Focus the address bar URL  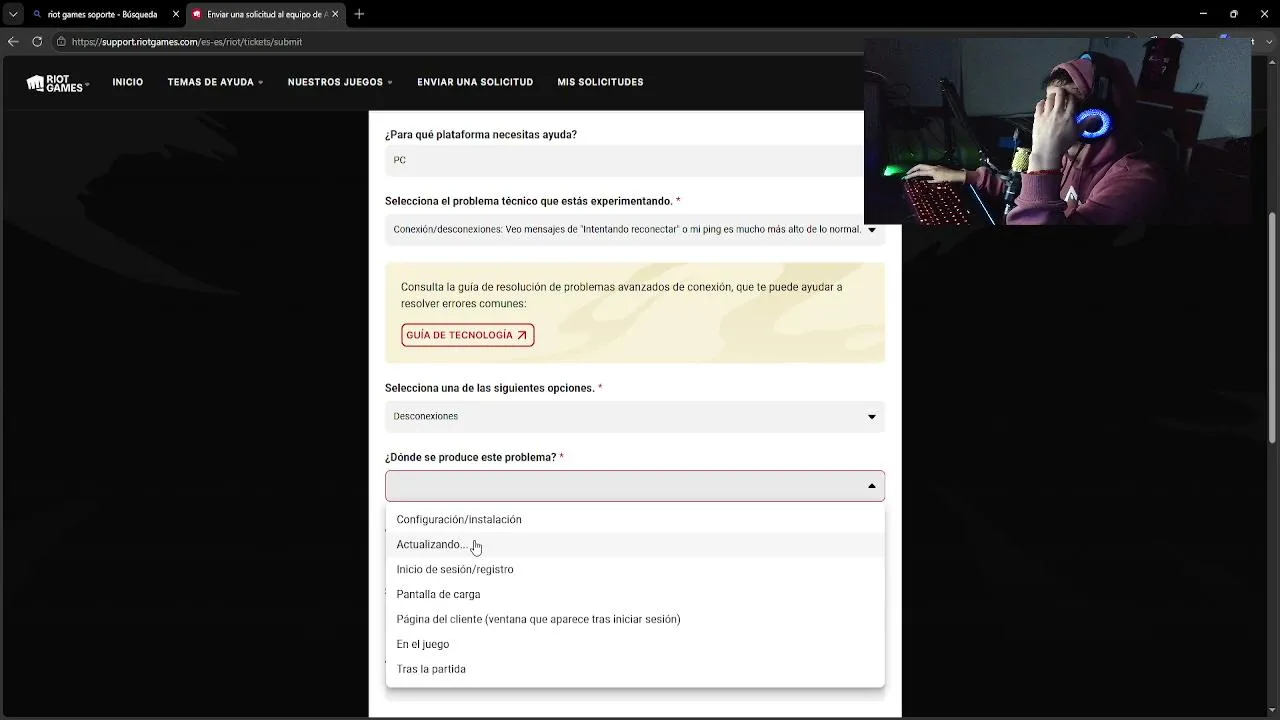(x=187, y=42)
